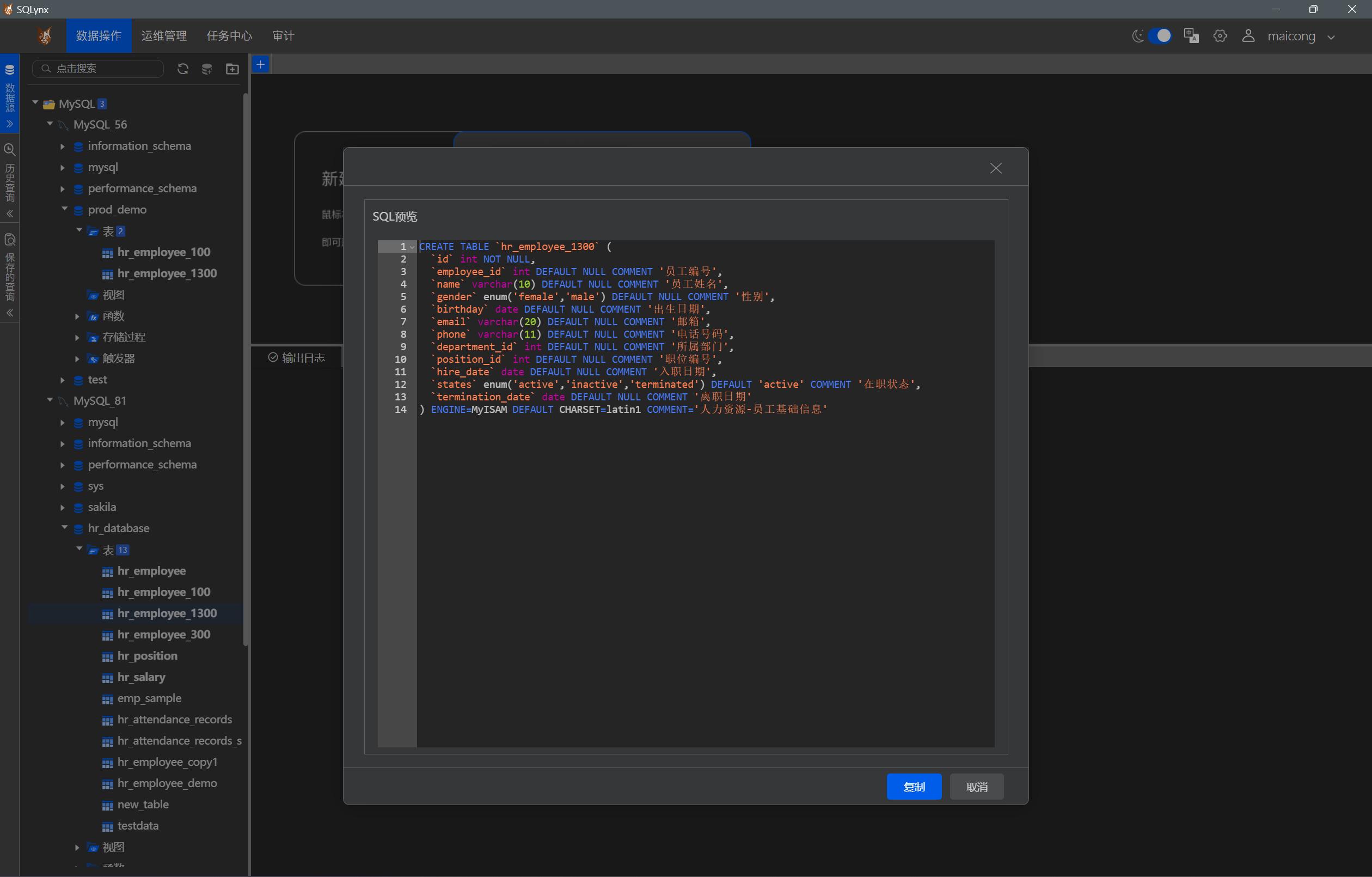Fold the CREATE TABLE code block
1372x877 pixels.
click(x=412, y=247)
